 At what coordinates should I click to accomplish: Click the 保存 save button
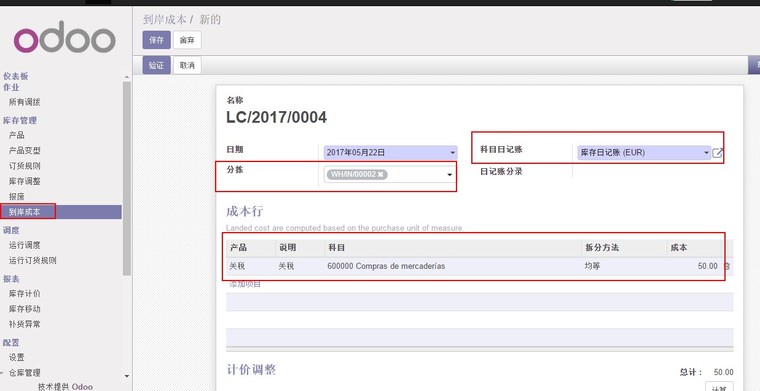(157, 40)
